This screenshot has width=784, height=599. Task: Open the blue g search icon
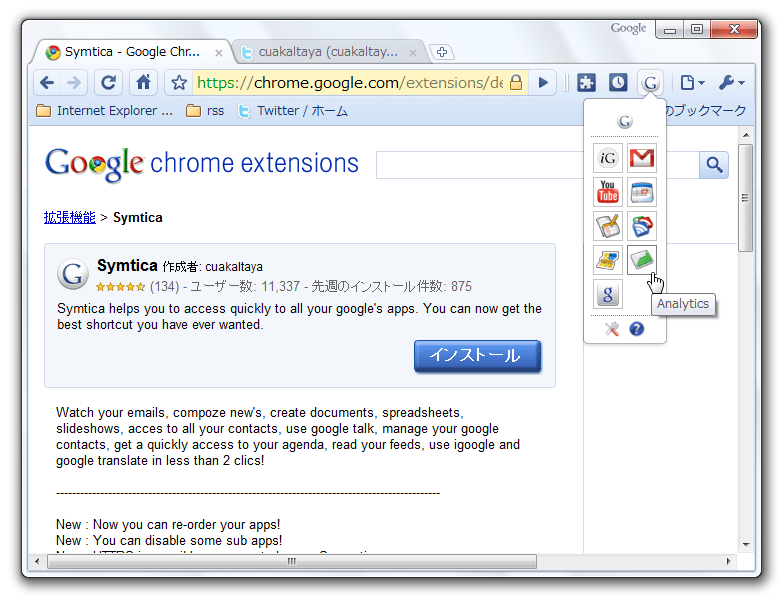[x=608, y=294]
